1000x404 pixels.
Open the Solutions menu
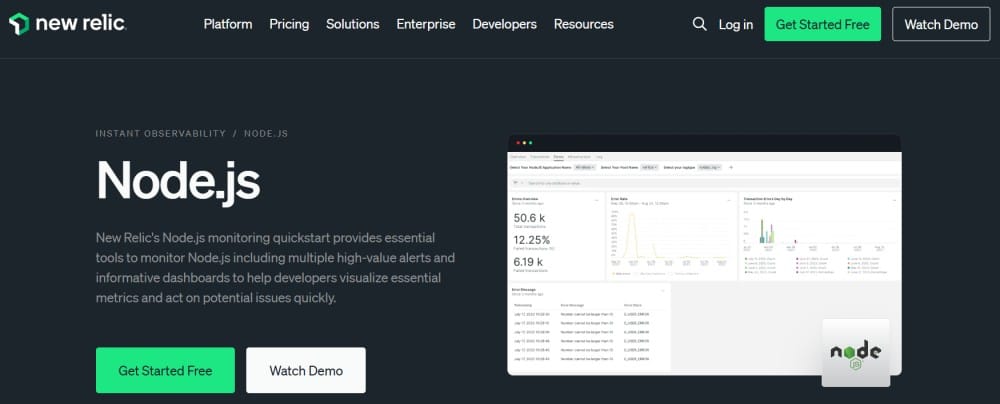tap(353, 24)
